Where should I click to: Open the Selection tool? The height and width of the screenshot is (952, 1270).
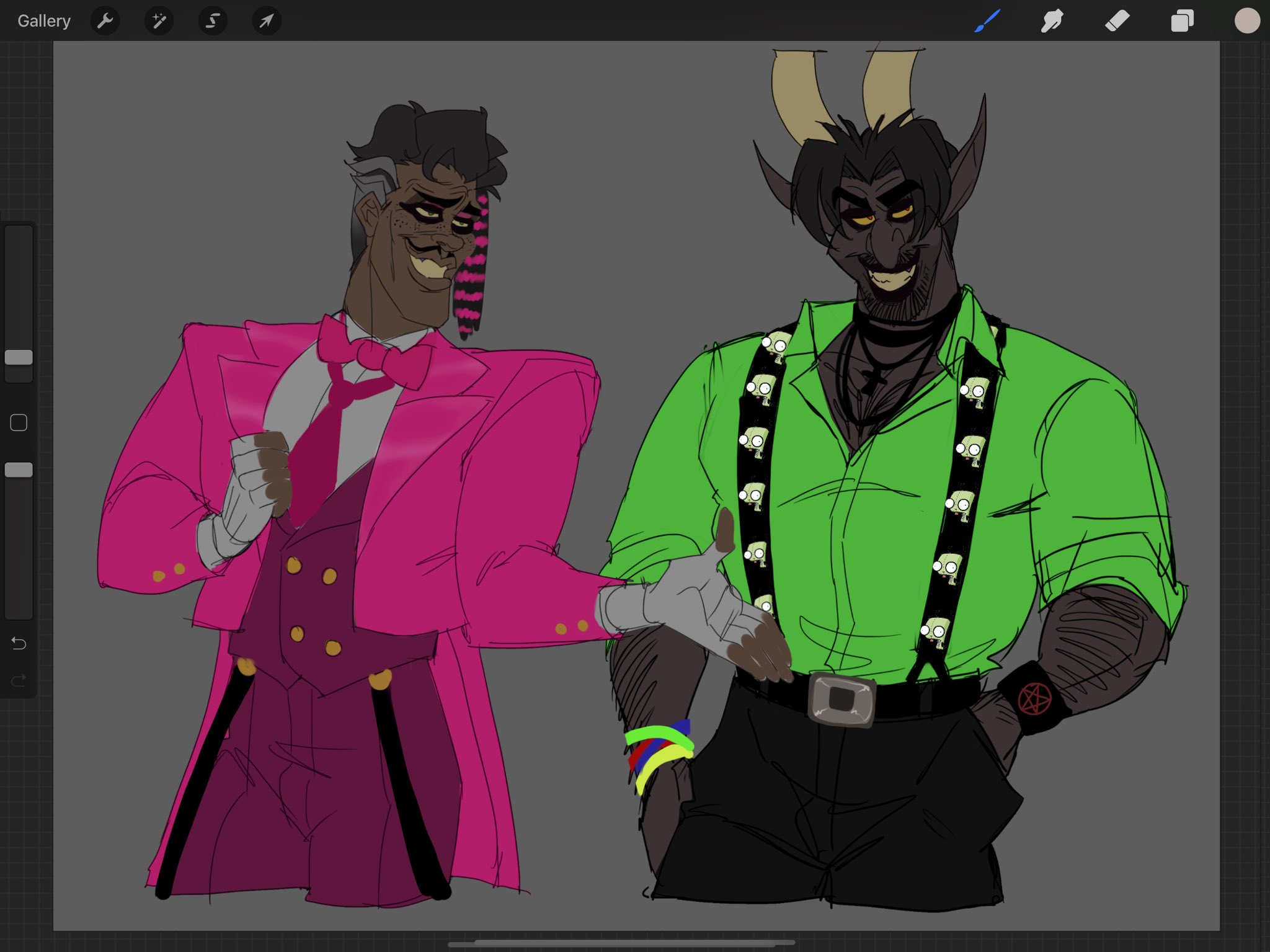pos(212,20)
